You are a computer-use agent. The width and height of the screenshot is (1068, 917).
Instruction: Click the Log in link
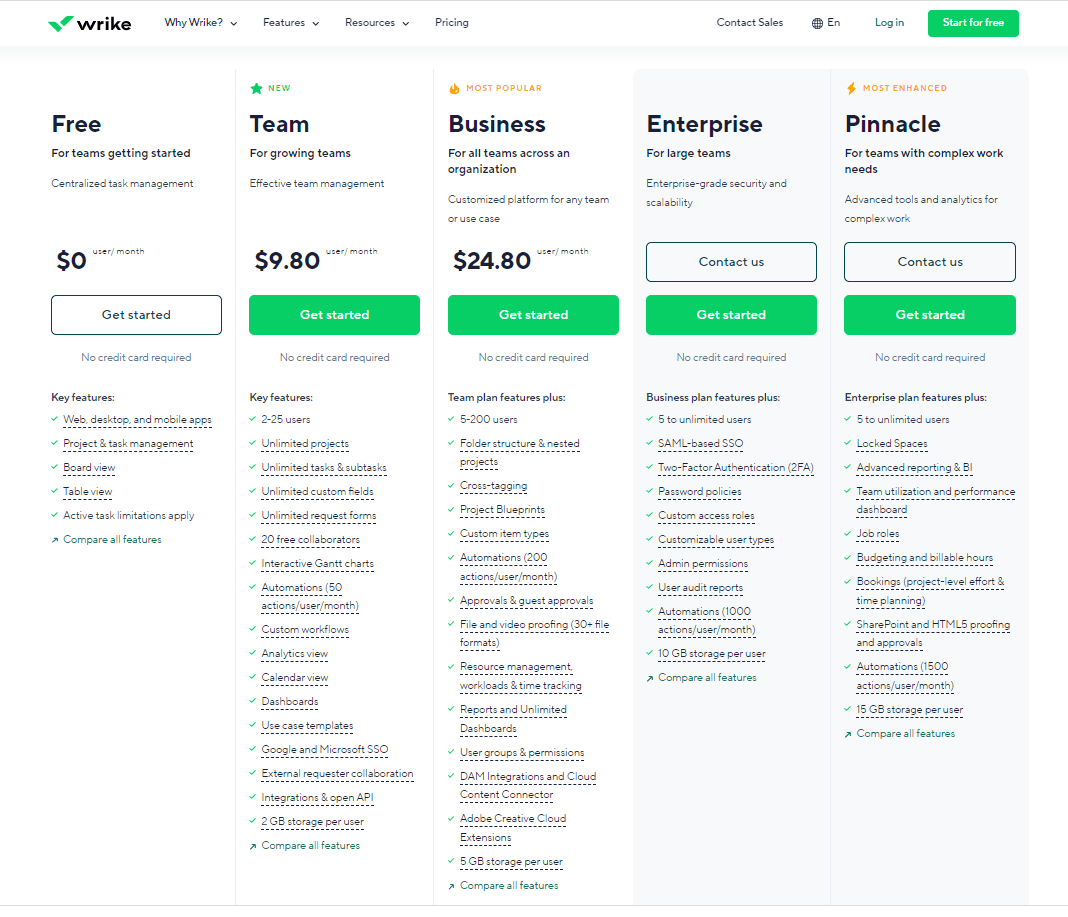[889, 22]
